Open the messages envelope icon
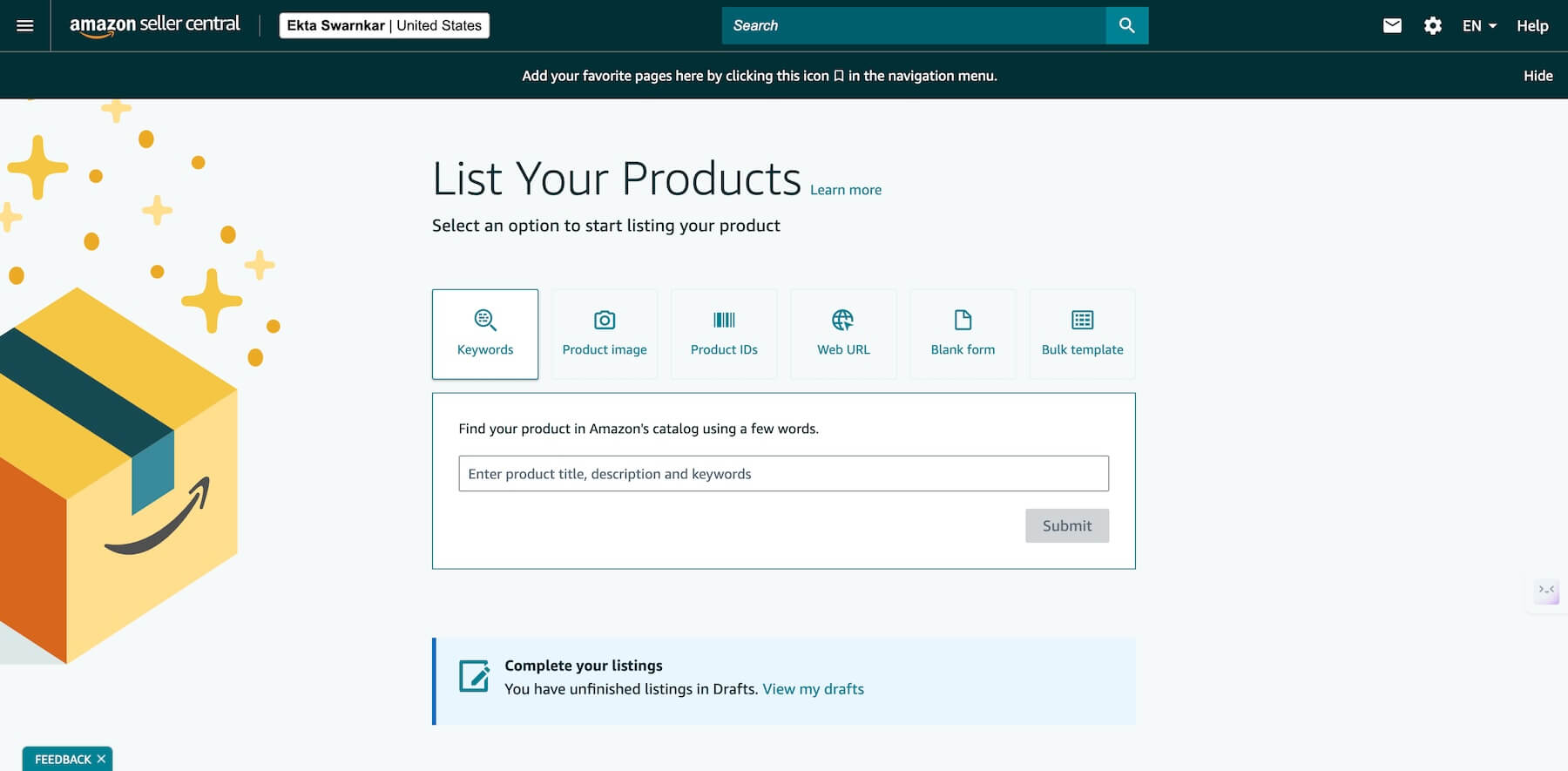This screenshot has height=771, width=1568. tap(1392, 25)
